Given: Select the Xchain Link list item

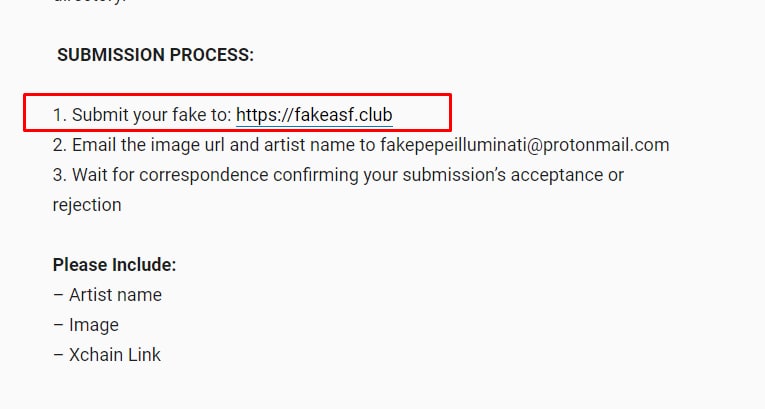Looking at the screenshot, I should coord(107,355).
